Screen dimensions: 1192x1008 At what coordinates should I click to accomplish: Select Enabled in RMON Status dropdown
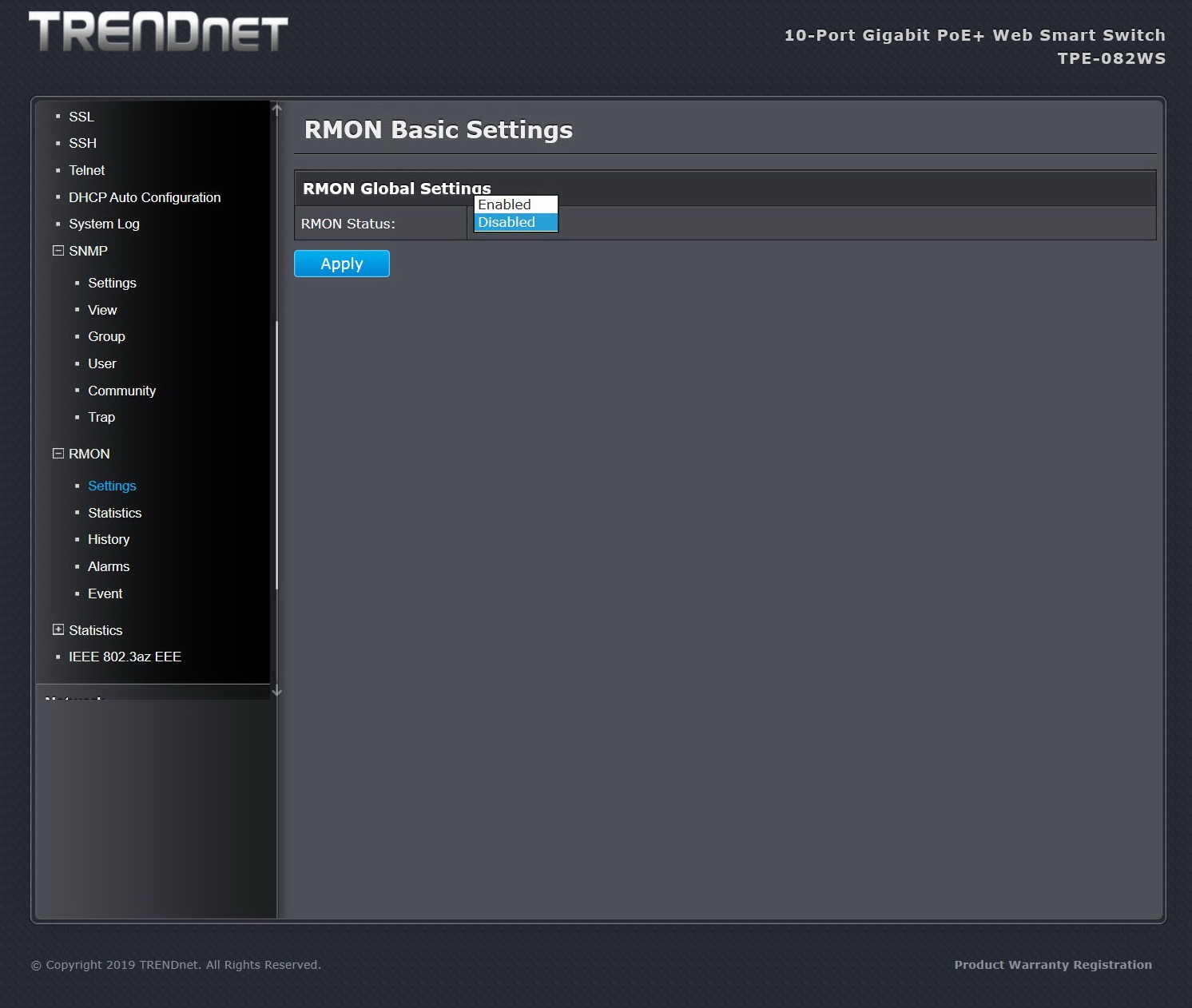click(x=516, y=204)
